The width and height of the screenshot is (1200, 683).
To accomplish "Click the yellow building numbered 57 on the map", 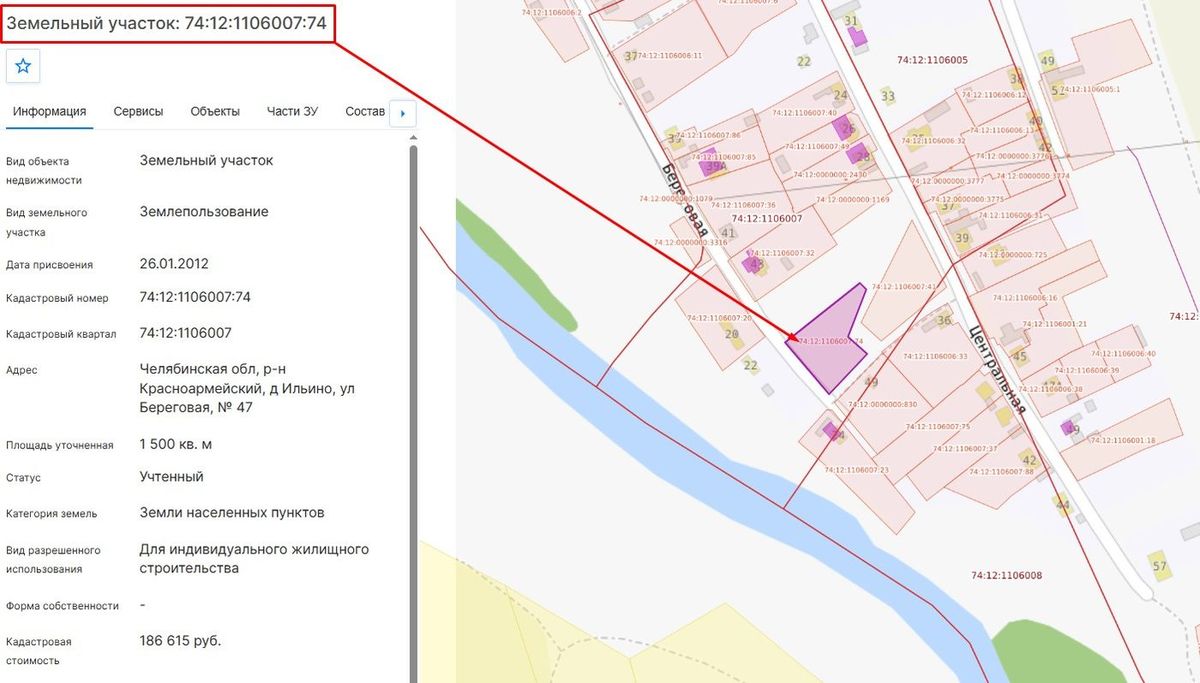I will (1158, 564).
